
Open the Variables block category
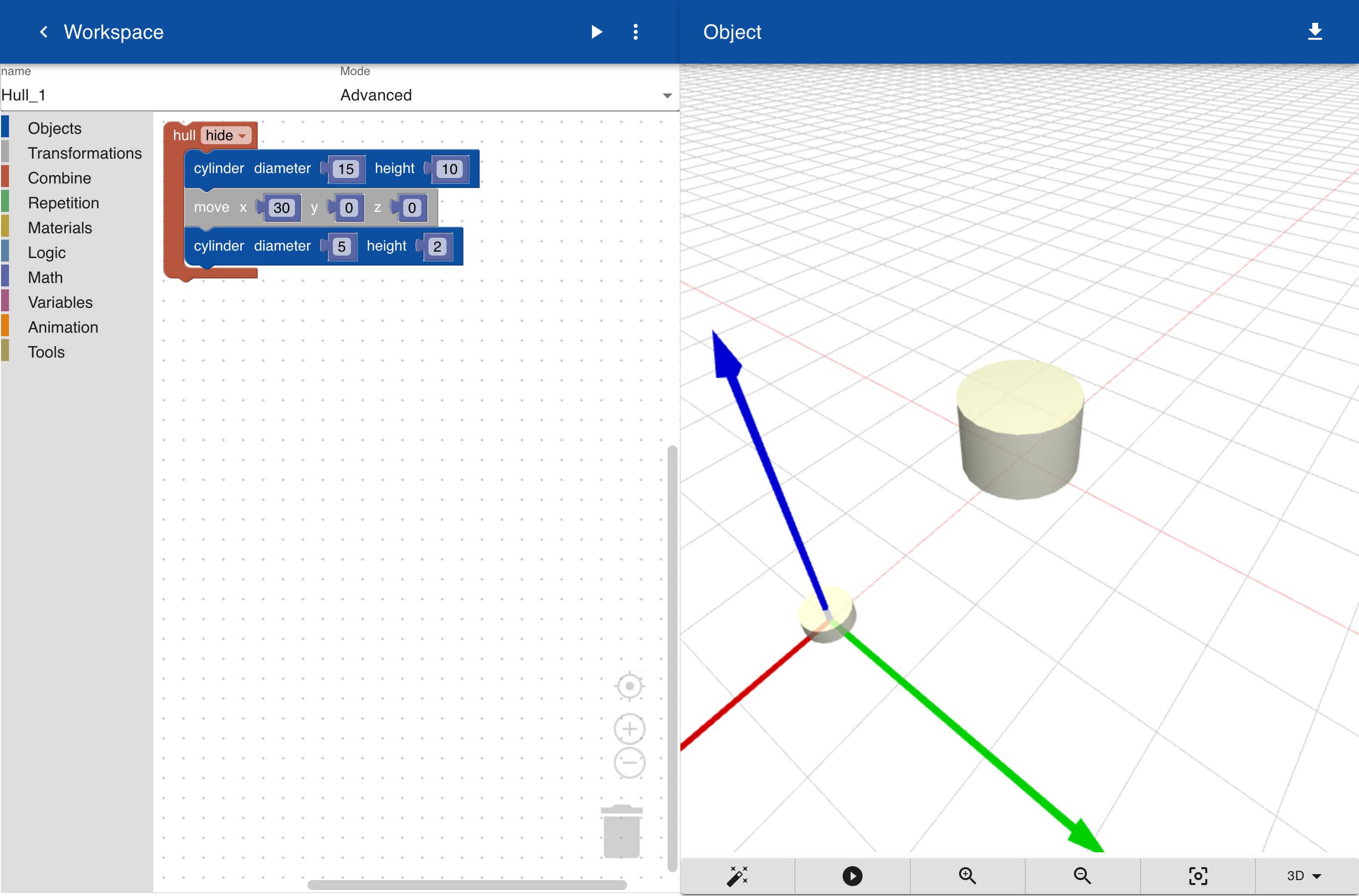point(60,302)
